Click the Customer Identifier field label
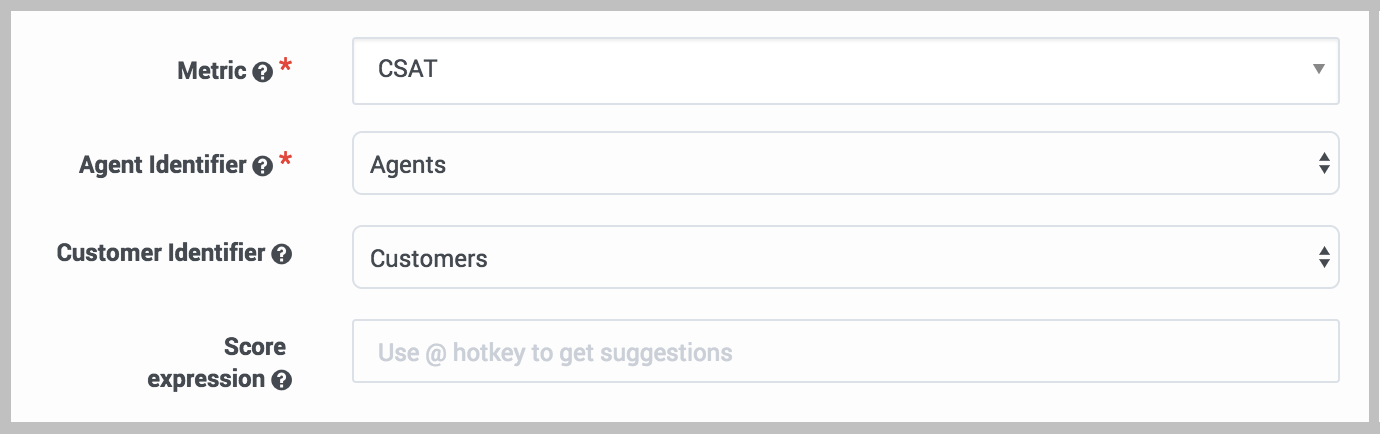 [161, 253]
